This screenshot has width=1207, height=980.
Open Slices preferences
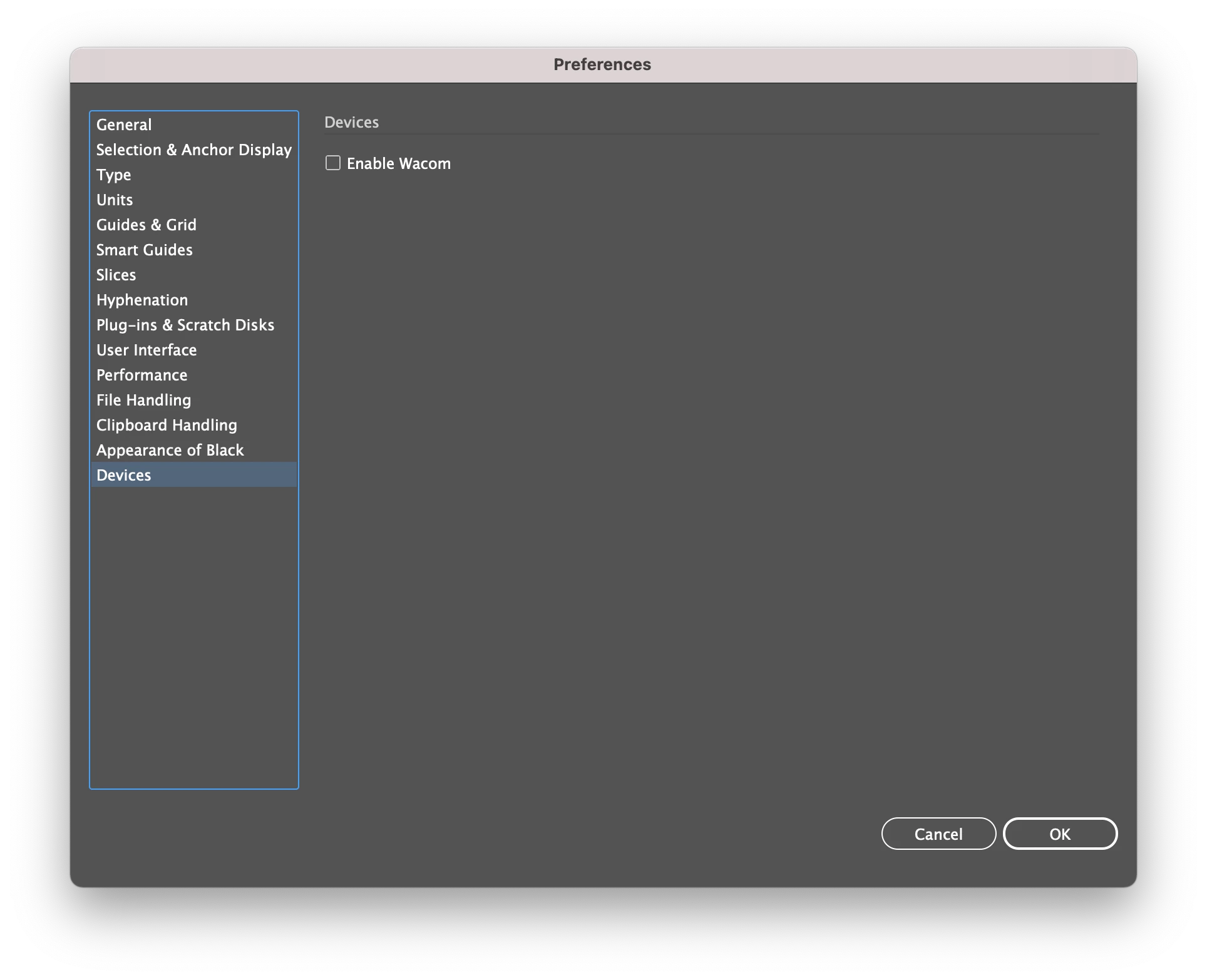point(116,275)
